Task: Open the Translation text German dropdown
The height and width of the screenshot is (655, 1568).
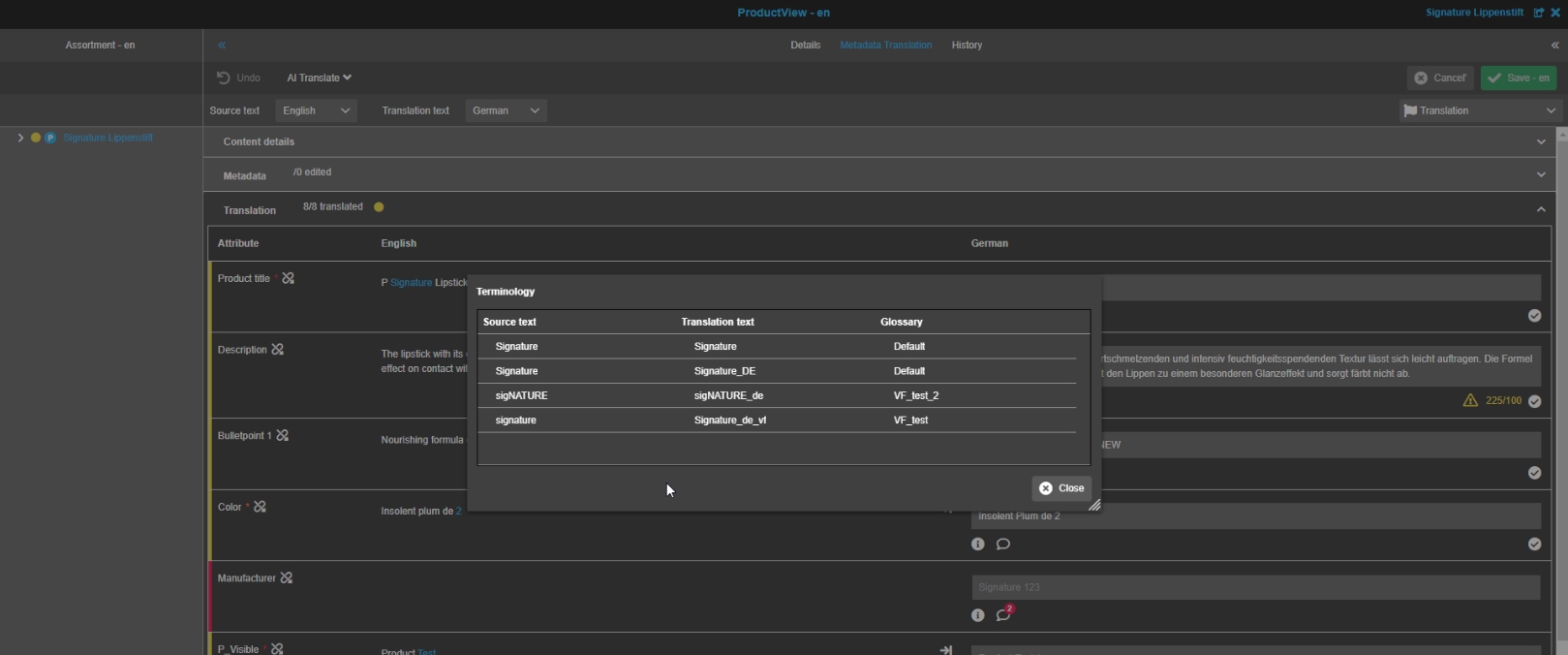Action: click(x=506, y=110)
